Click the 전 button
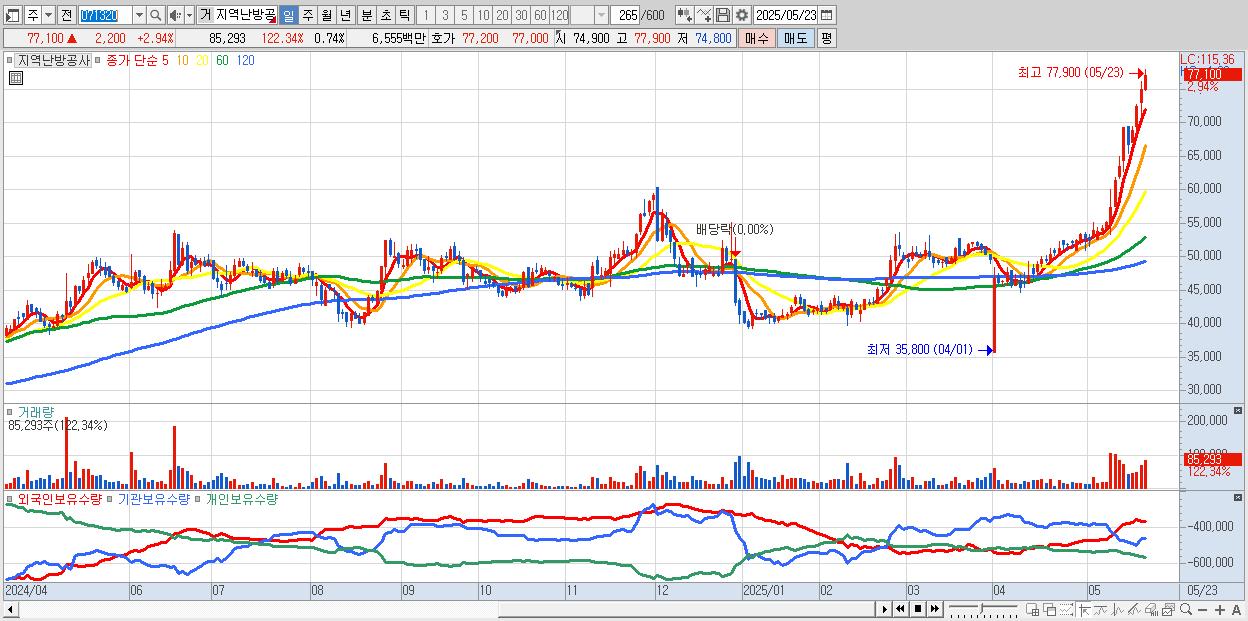The image size is (1248, 621). coord(66,15)
